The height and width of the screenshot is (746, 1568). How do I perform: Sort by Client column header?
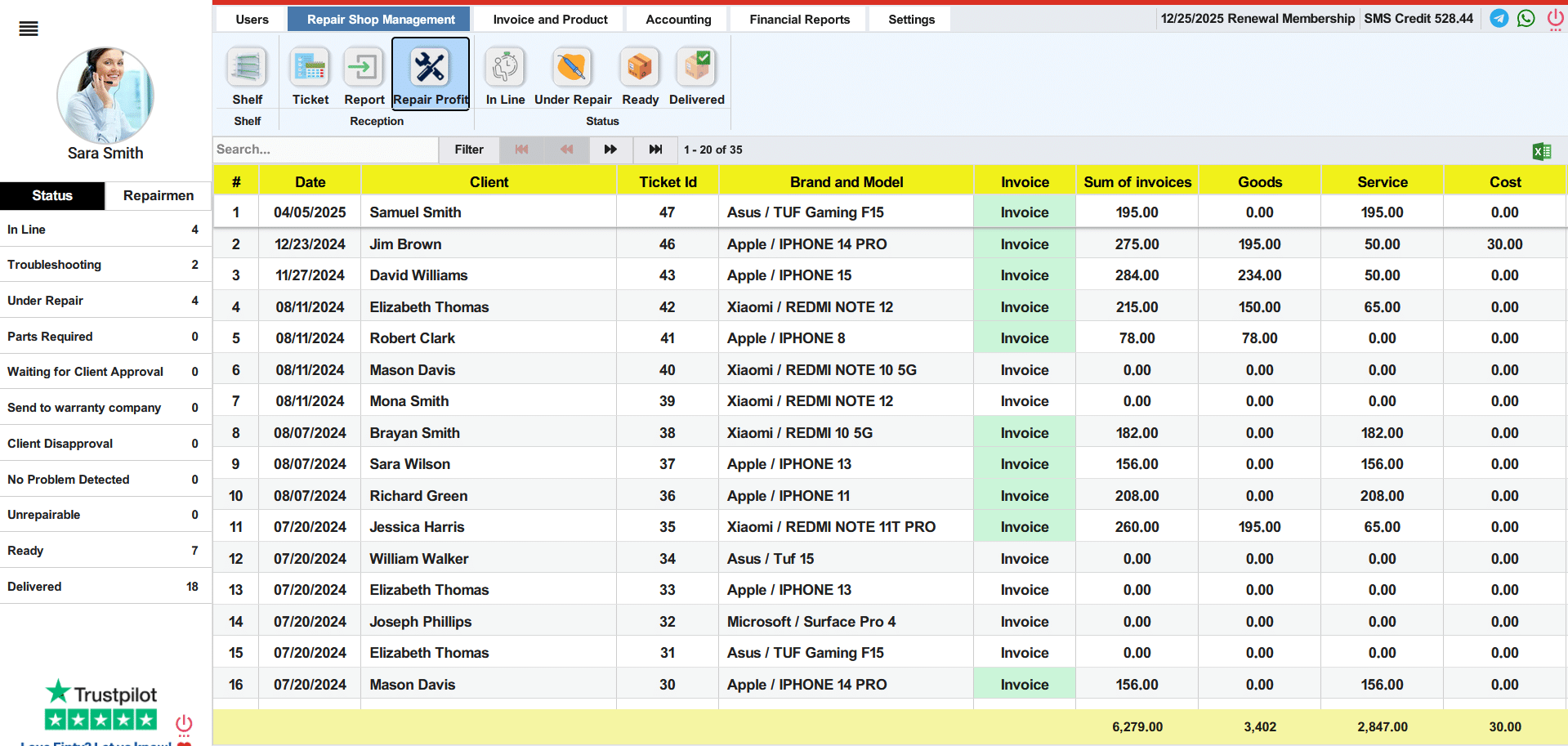(x=489, y=182)
